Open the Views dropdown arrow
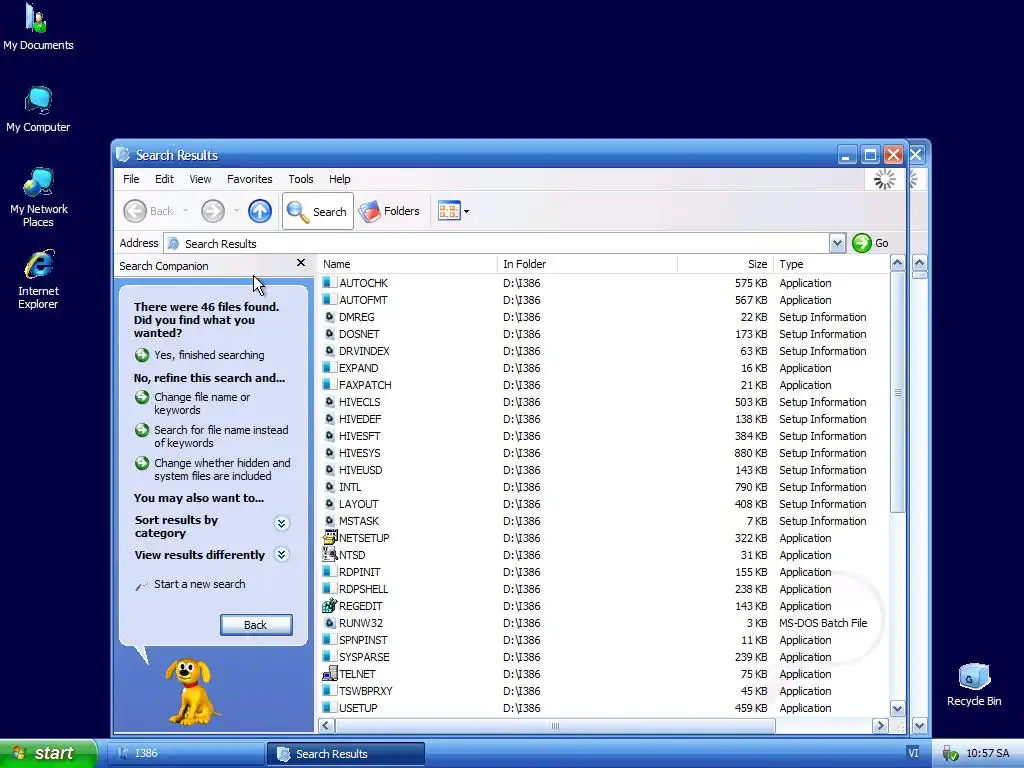 [x=466, y=211]
